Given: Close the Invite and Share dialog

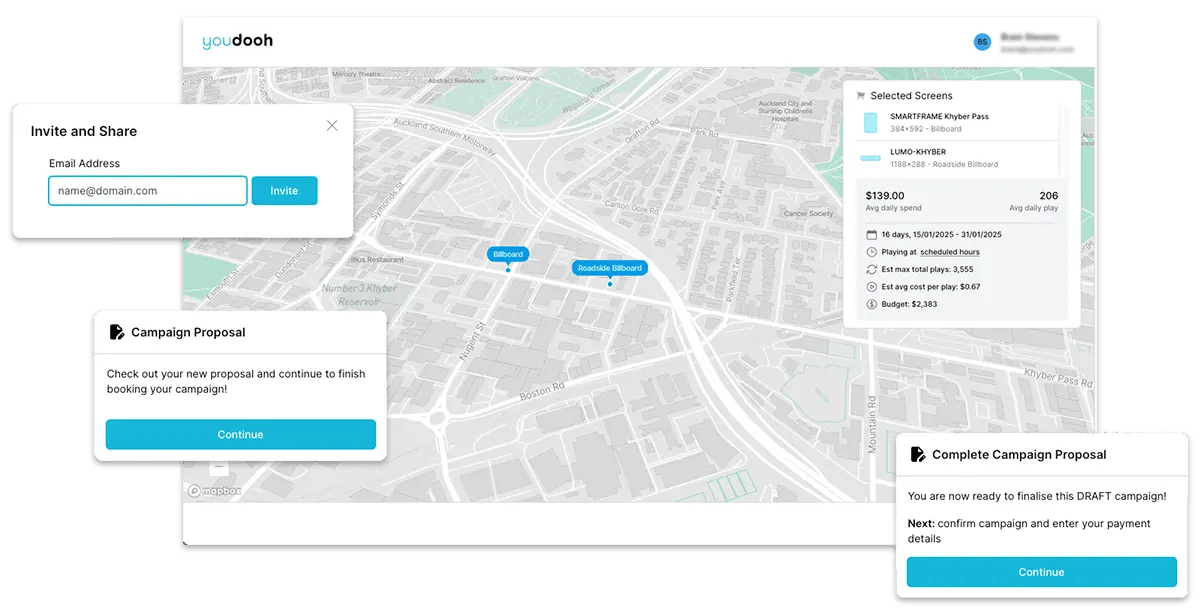Looking at the screenshot, I should pos(332,125).
